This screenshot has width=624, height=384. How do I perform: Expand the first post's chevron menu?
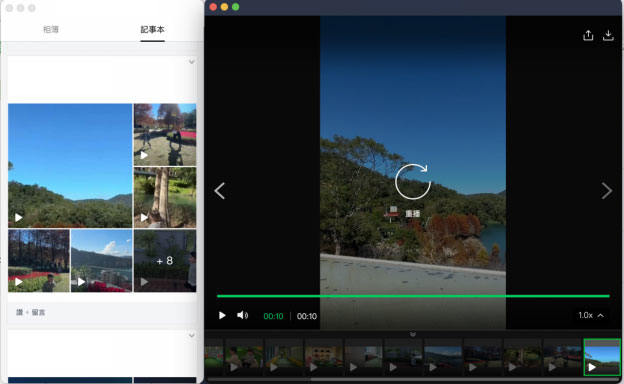click(x=192, y=62)
